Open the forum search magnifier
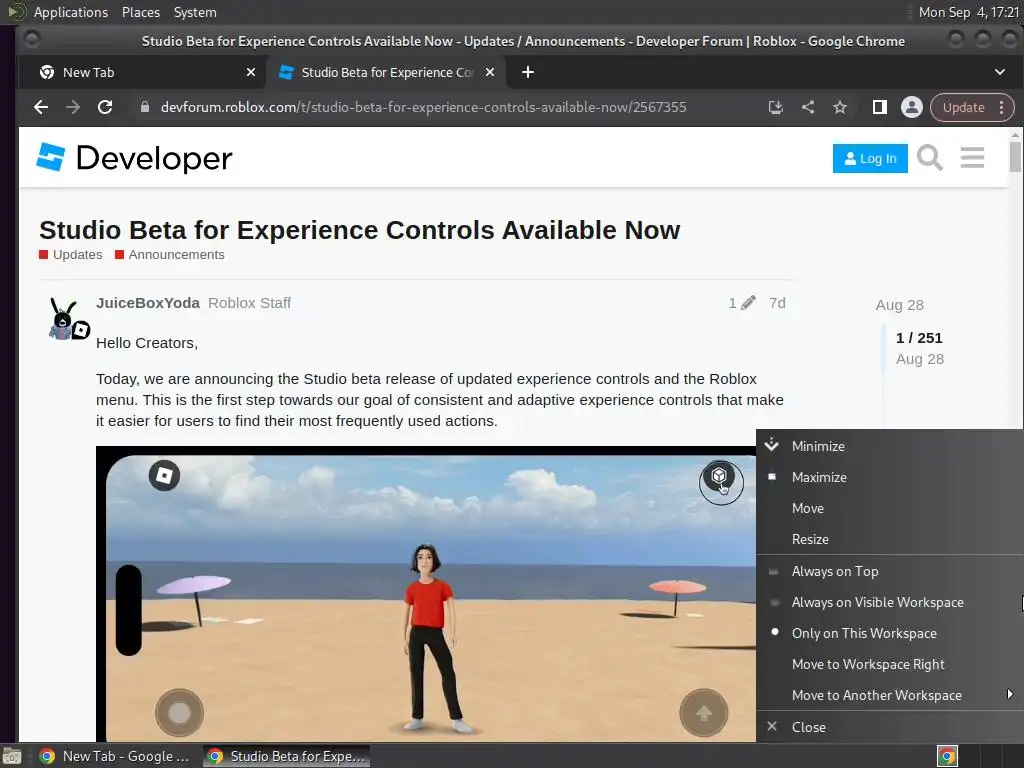This screenshot has height=768, width=1024. [929, 157]
